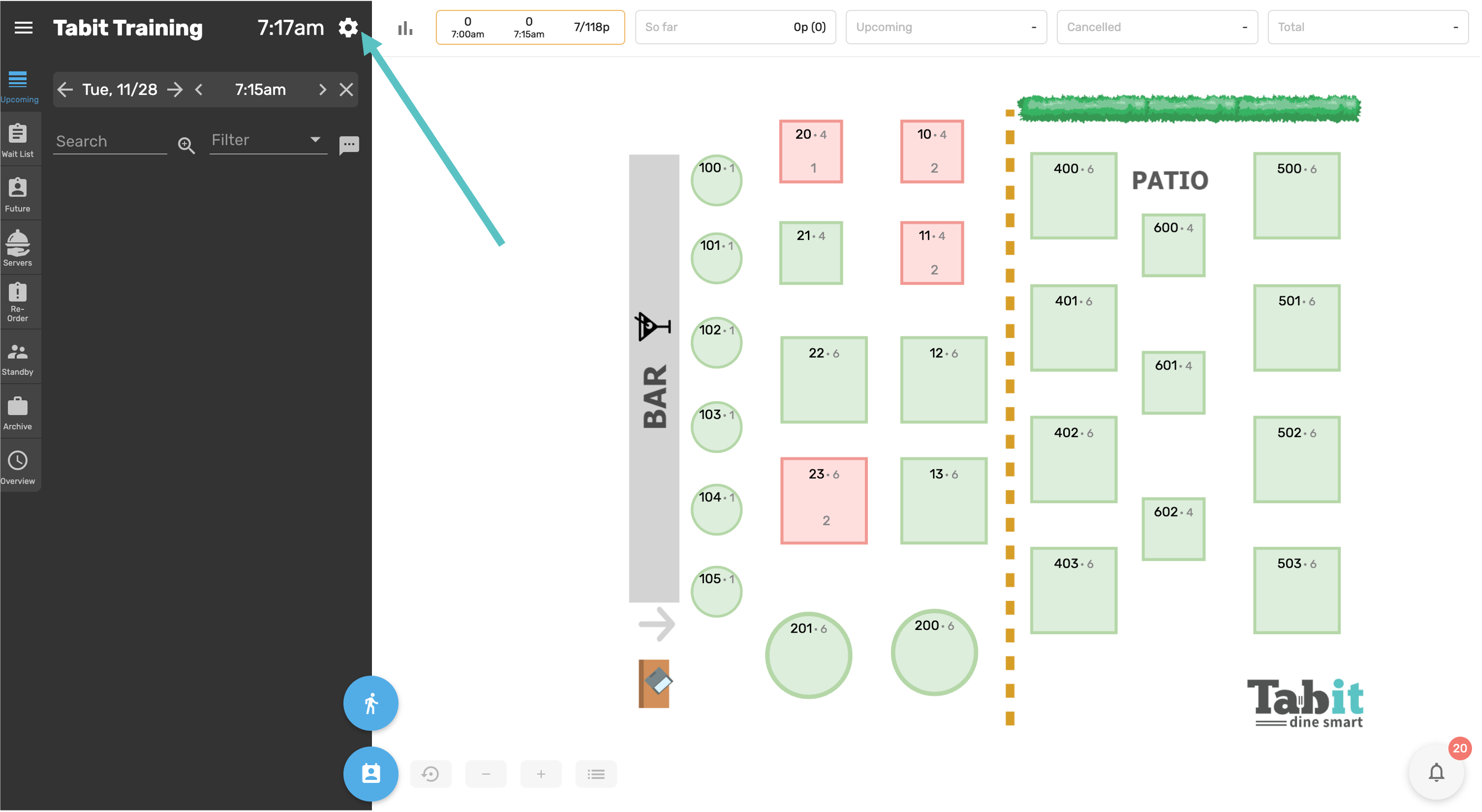Click the new reservation floating button

370,774
